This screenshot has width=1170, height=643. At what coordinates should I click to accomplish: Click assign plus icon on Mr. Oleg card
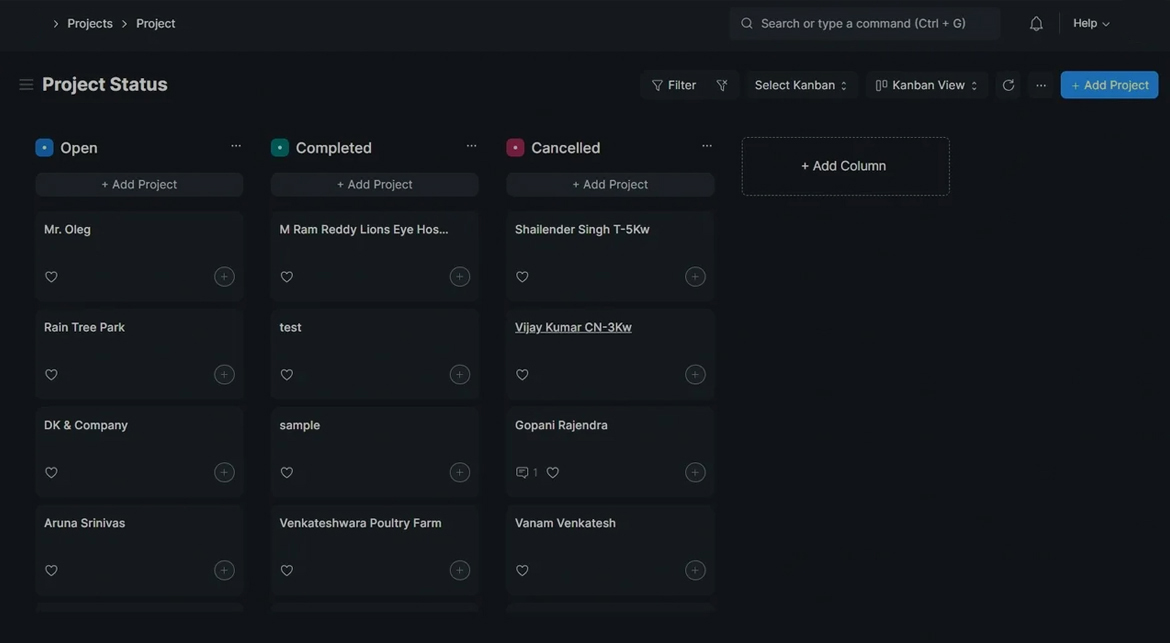[x=224, y=277]
